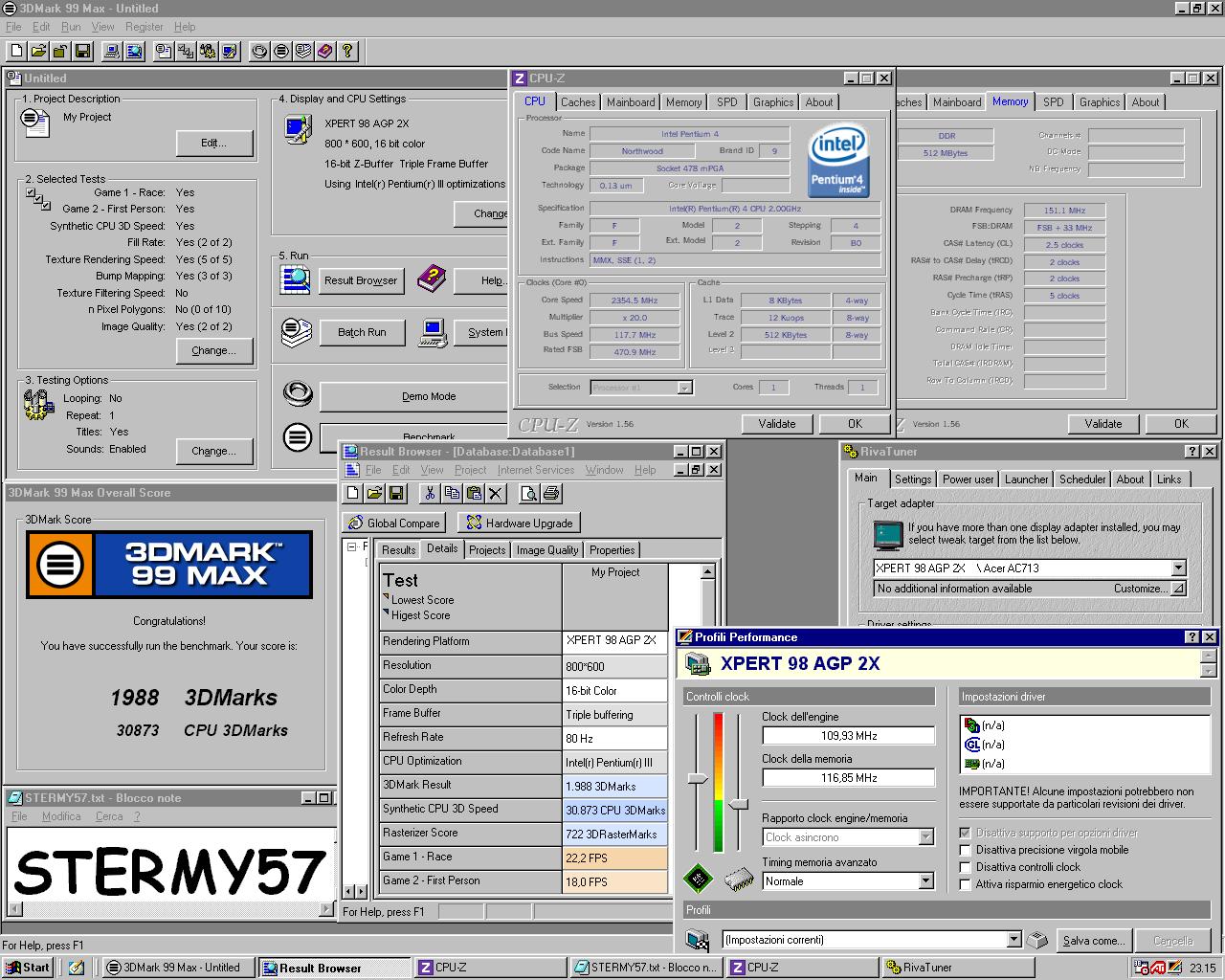Open the XPERT 98 AGP 2X adapter dropdown
Viewport: 1225px width, 980px height.
click(1178, 568)
